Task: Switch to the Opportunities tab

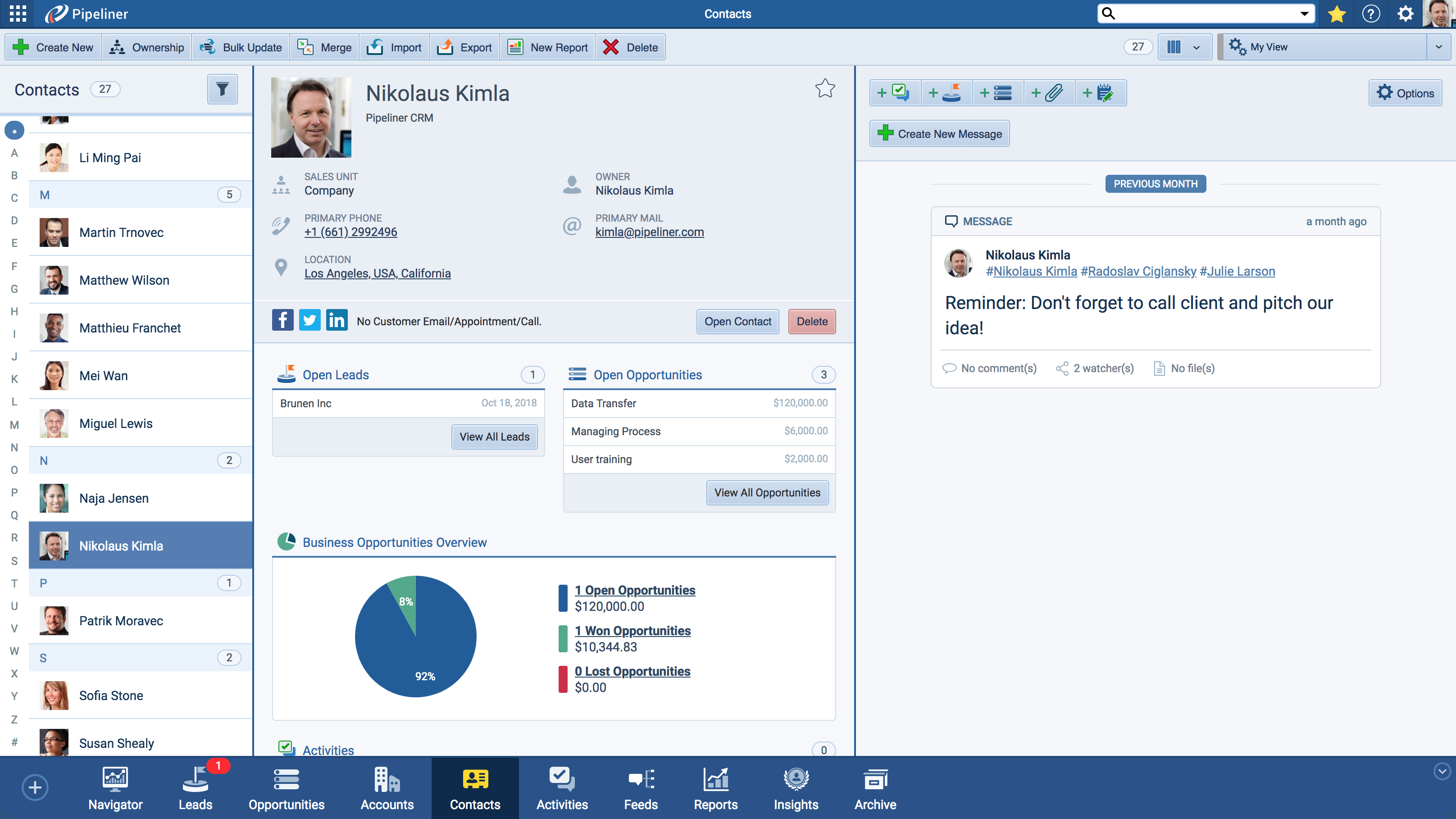Action: [286, 788]
